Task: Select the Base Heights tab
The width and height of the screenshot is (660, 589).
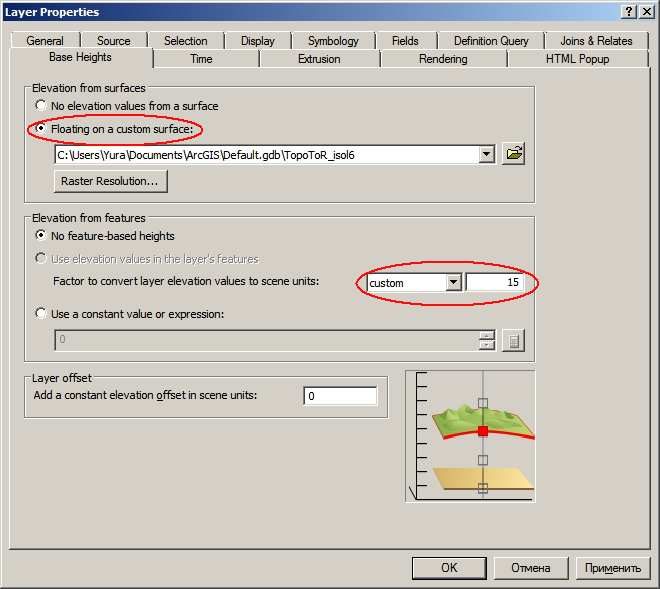Action: tap(80, 57)
